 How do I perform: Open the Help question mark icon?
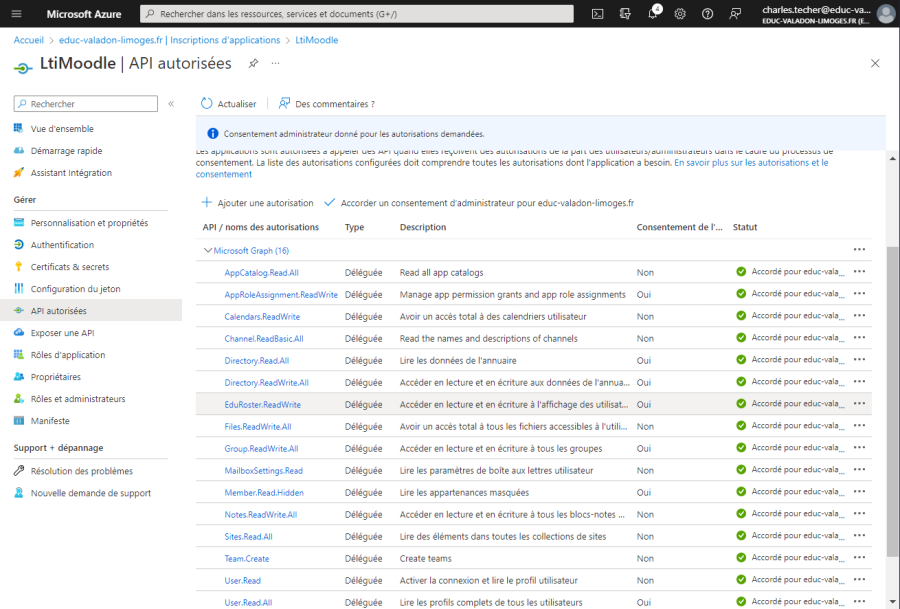pyautogui.click(x=708, y=14)
